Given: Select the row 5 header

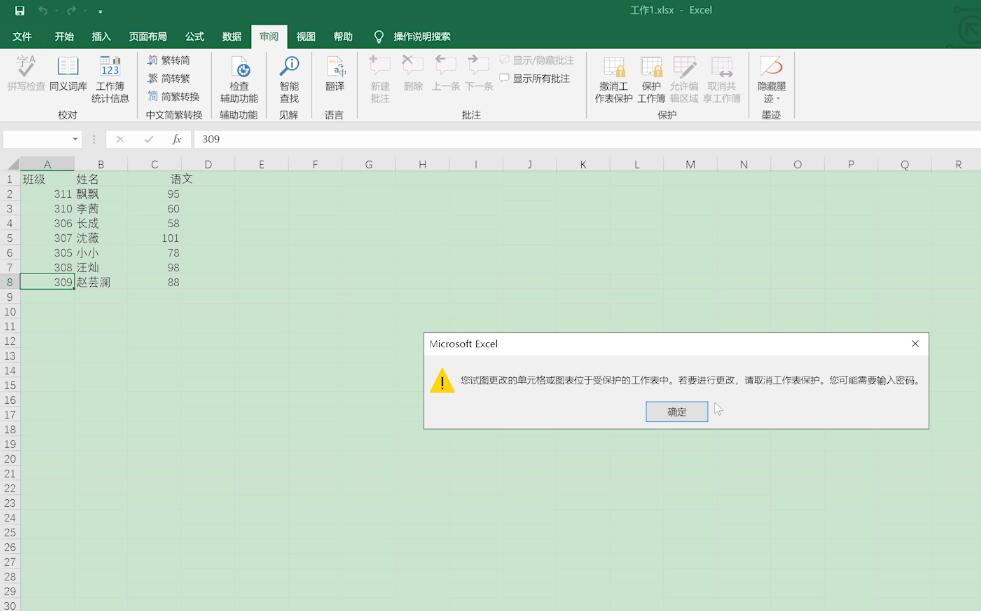Looking at the screenshot, I should pyautogui.click(x=9, y=238).
